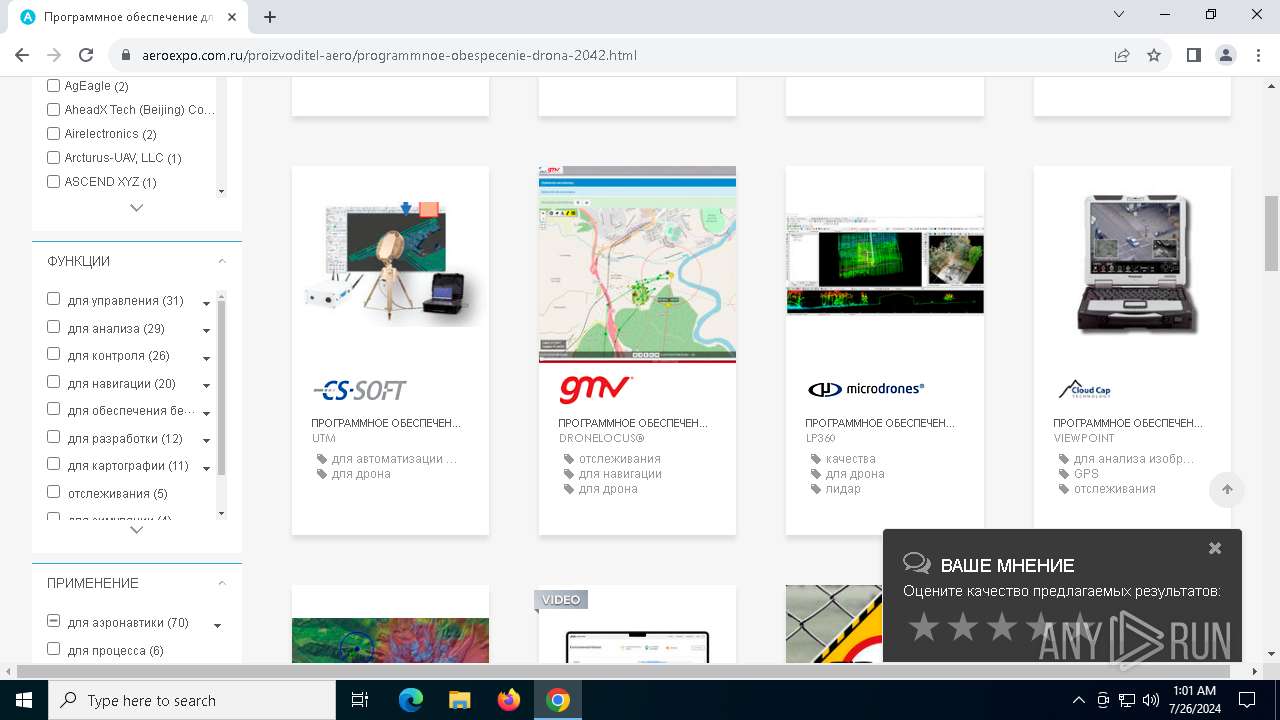Launch Firefox from taskbar

(x=509, y=700)
